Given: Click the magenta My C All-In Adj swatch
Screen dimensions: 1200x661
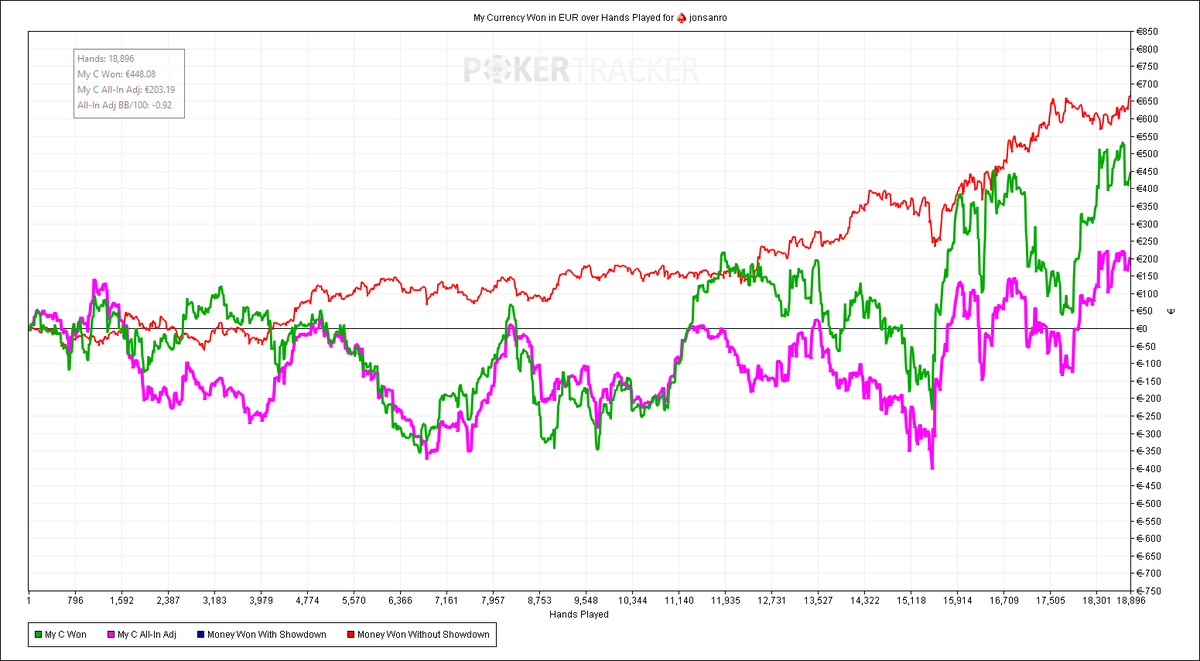Looking at the screenshot, I should pos(109,634).
